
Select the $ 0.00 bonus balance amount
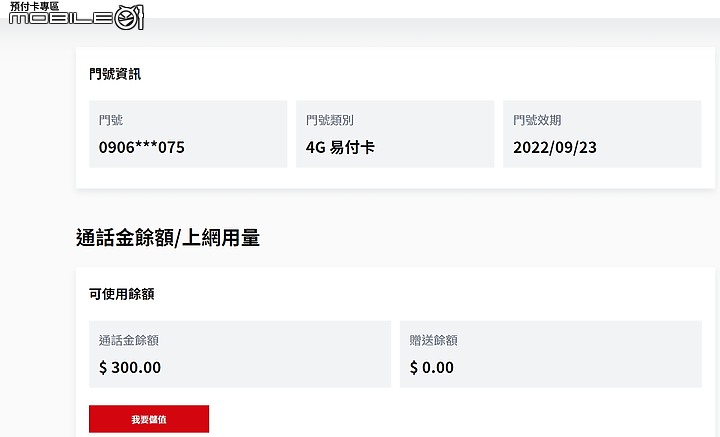point(432,367)
